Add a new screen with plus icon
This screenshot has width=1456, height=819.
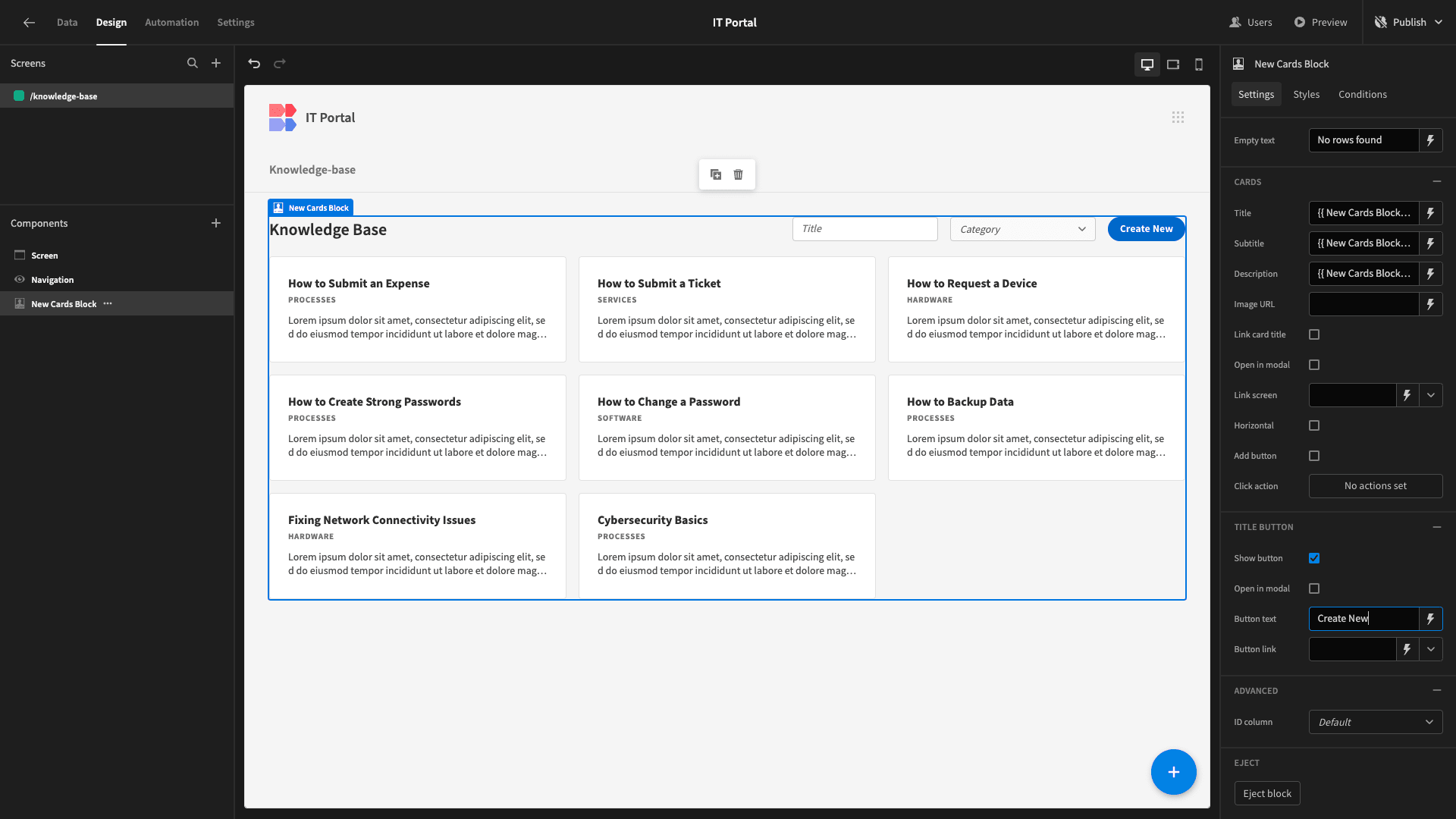(x=216, y=64)
